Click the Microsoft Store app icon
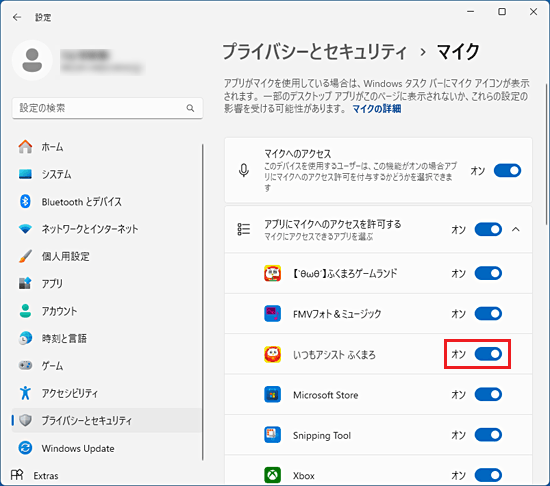 pyautogui.click(x=273, y=394)
